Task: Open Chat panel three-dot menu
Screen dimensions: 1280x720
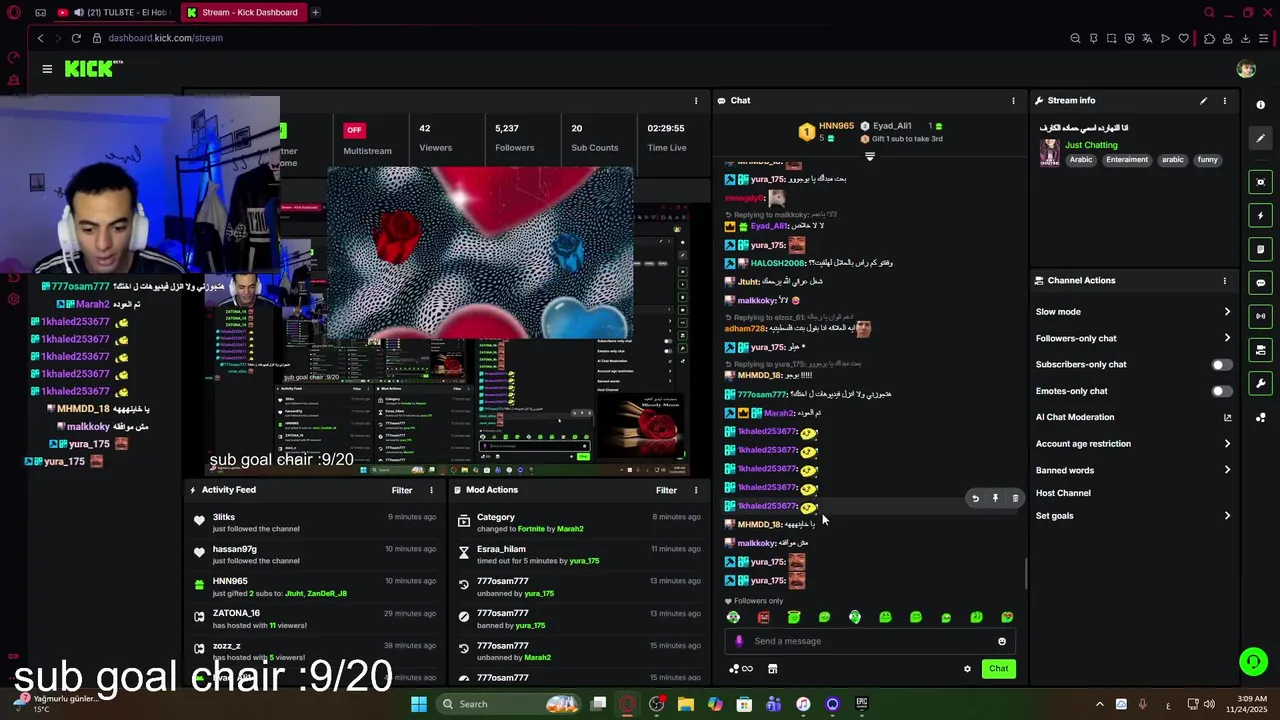Action: [x=1013, y=101]
